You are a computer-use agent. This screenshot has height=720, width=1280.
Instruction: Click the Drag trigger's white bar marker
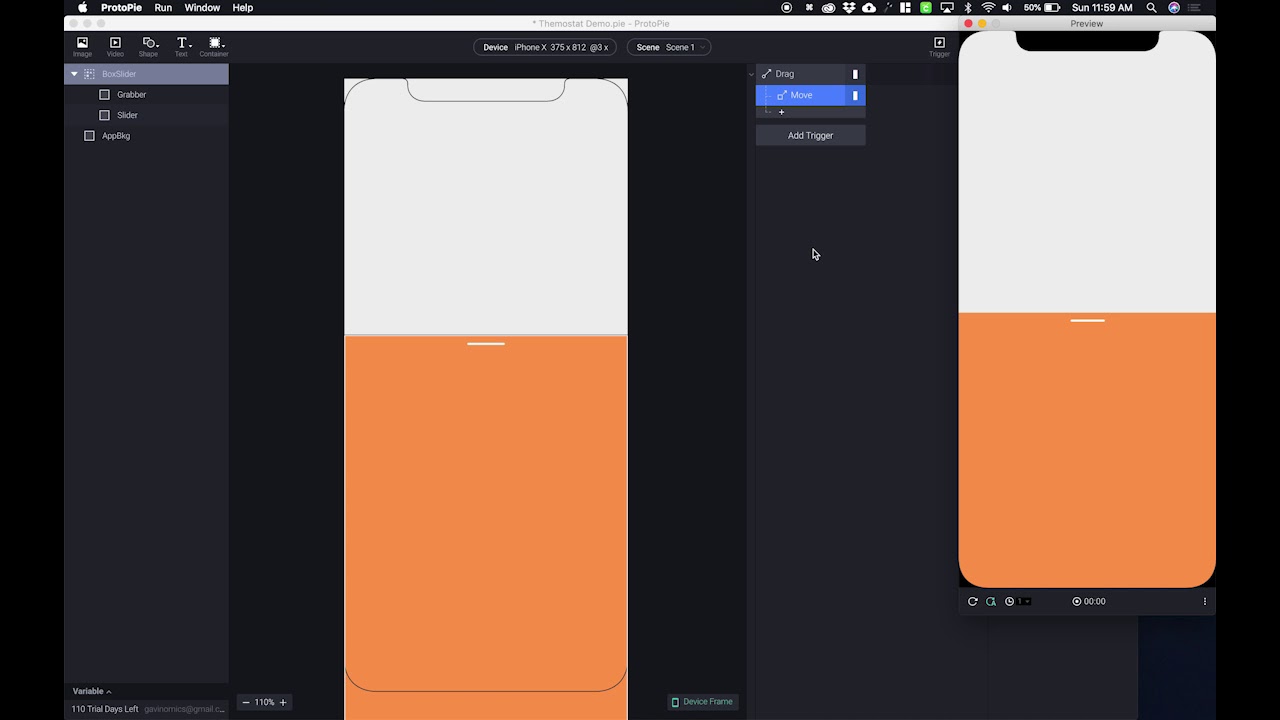pyautogui.click(x=855, y=74)
